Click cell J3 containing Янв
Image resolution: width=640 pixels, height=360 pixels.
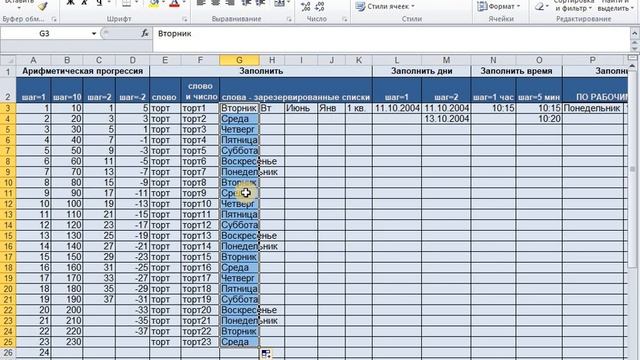tap(331, 108)
